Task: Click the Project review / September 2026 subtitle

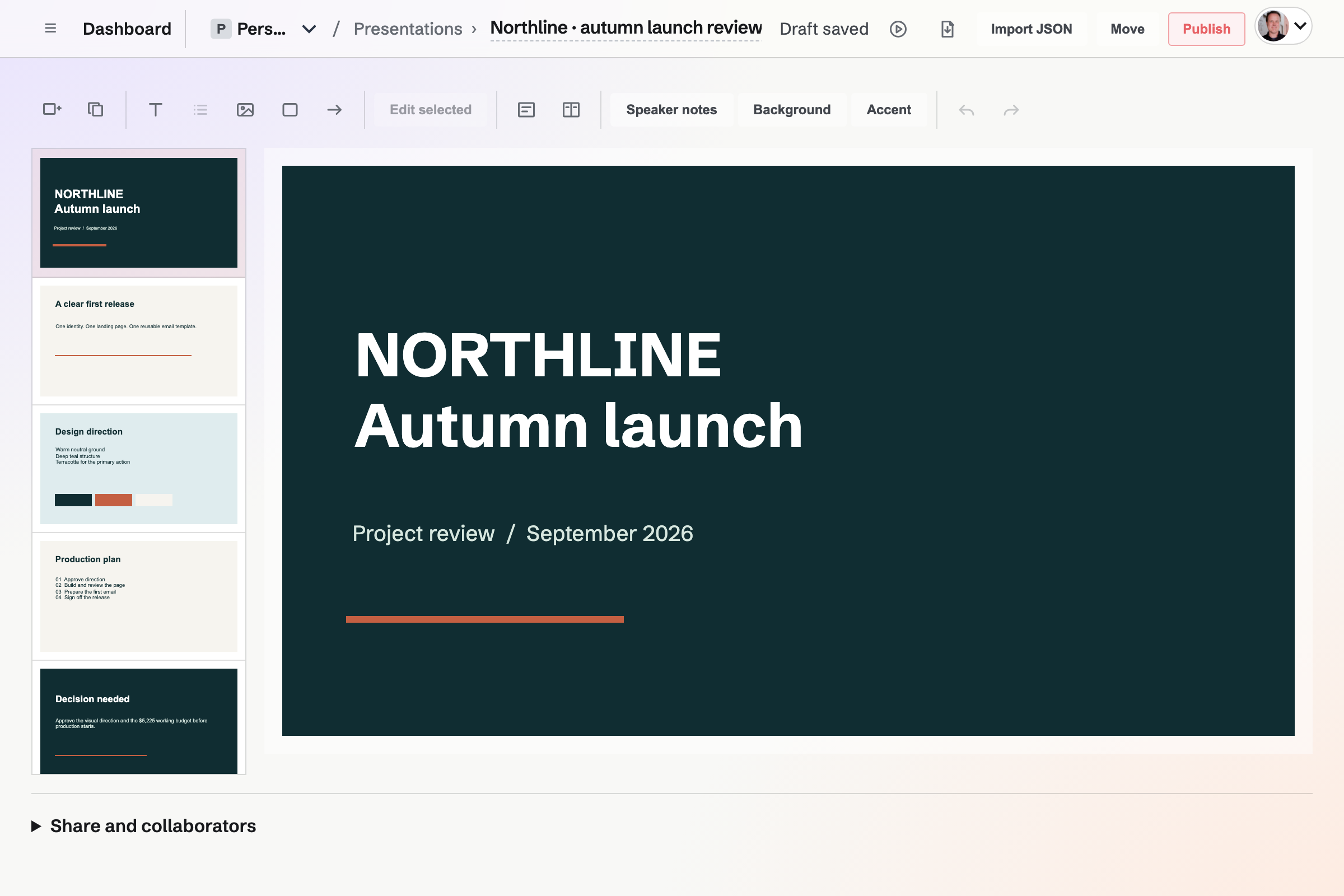Action: pos(522,533)
